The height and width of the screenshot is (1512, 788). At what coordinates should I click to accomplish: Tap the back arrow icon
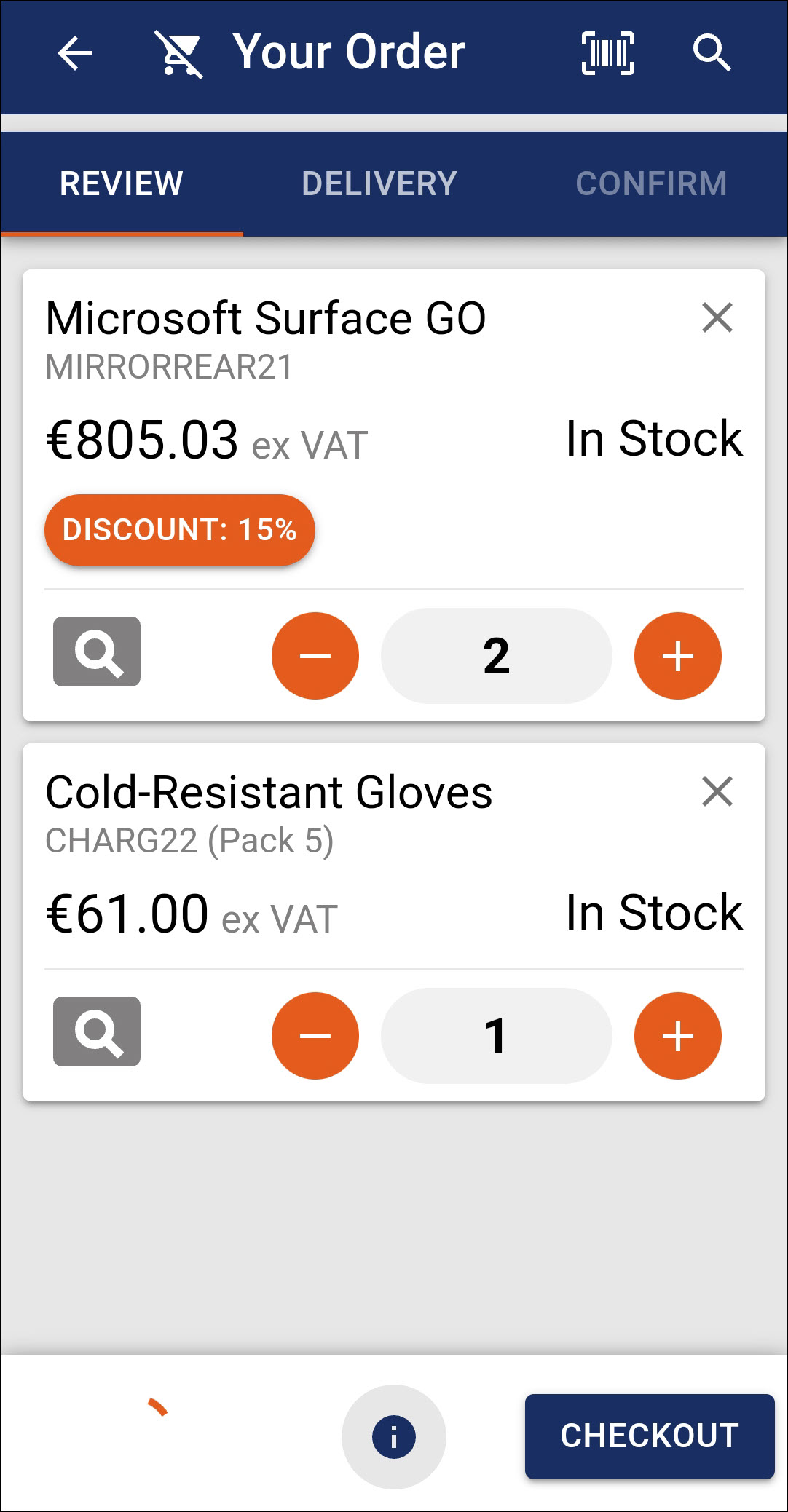[x=75, y=54]
